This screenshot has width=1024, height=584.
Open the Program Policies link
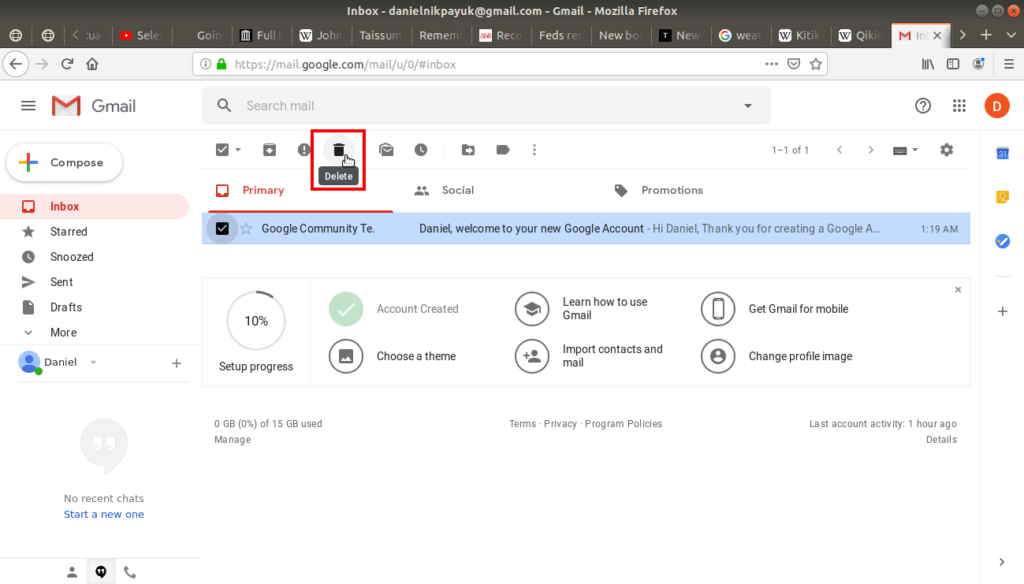[x=623, y=424]
